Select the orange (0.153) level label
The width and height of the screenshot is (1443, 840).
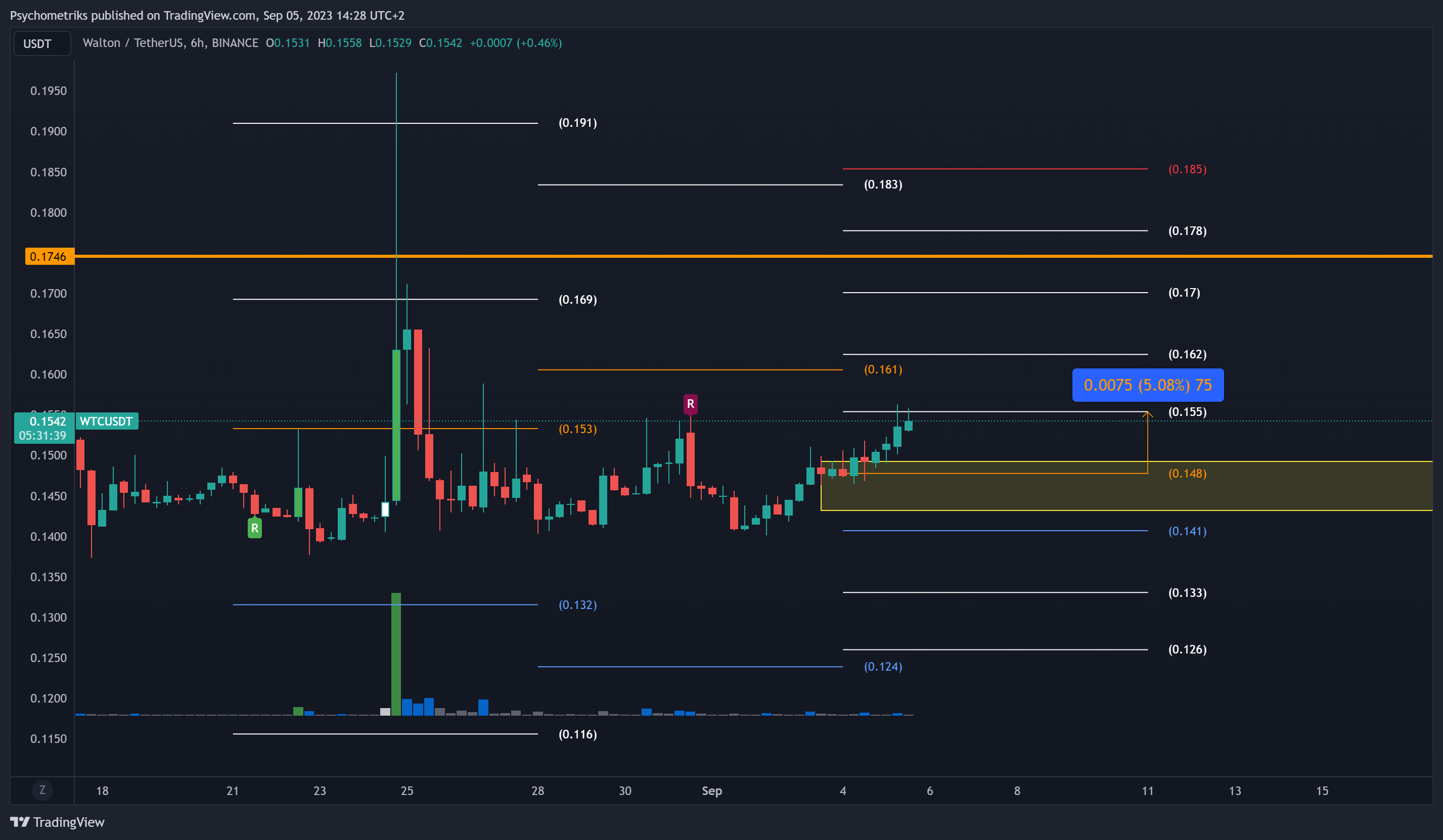pos(578,429)
